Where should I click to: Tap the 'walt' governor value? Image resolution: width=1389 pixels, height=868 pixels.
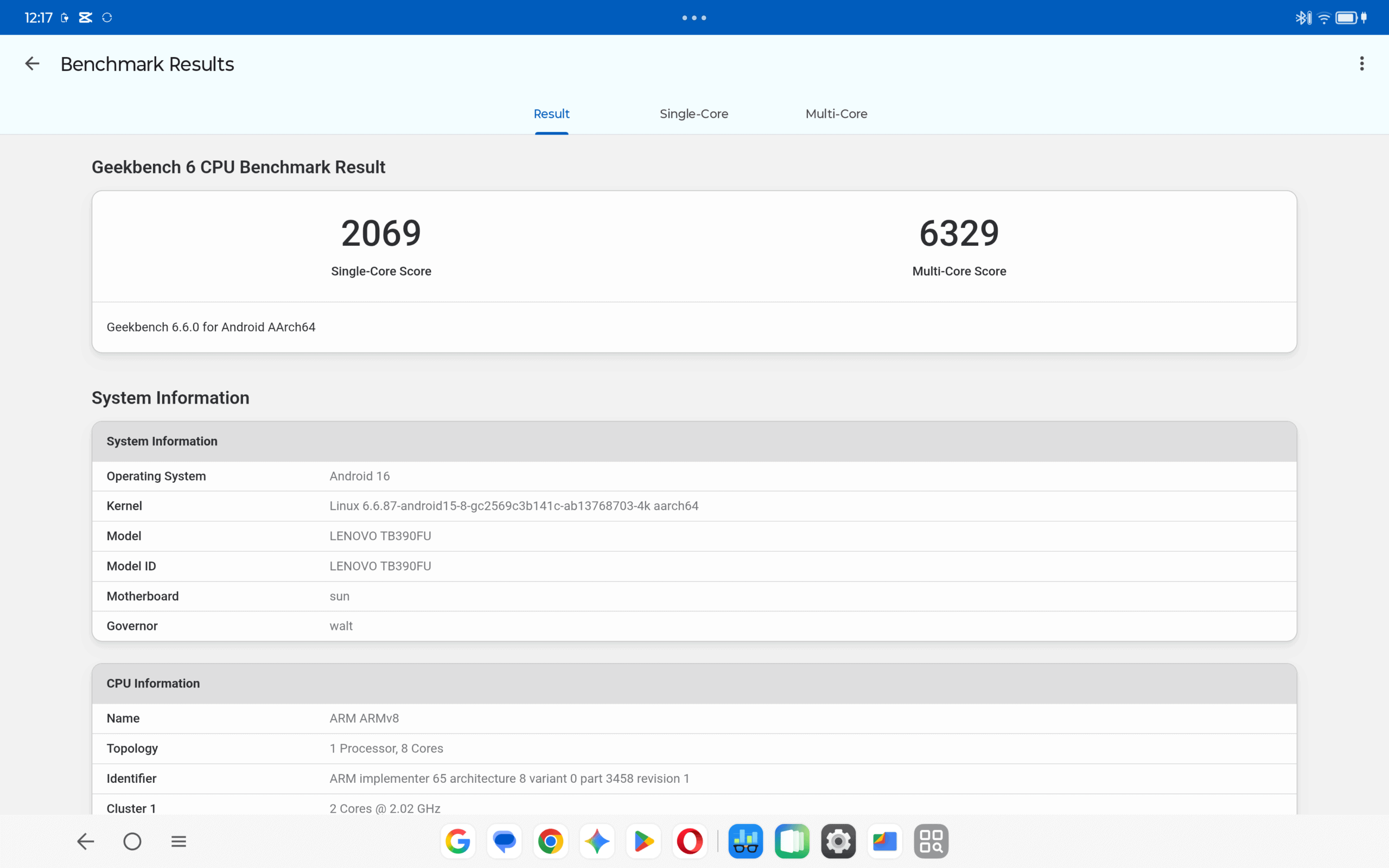pyautogui.click(x=341, y=626)
